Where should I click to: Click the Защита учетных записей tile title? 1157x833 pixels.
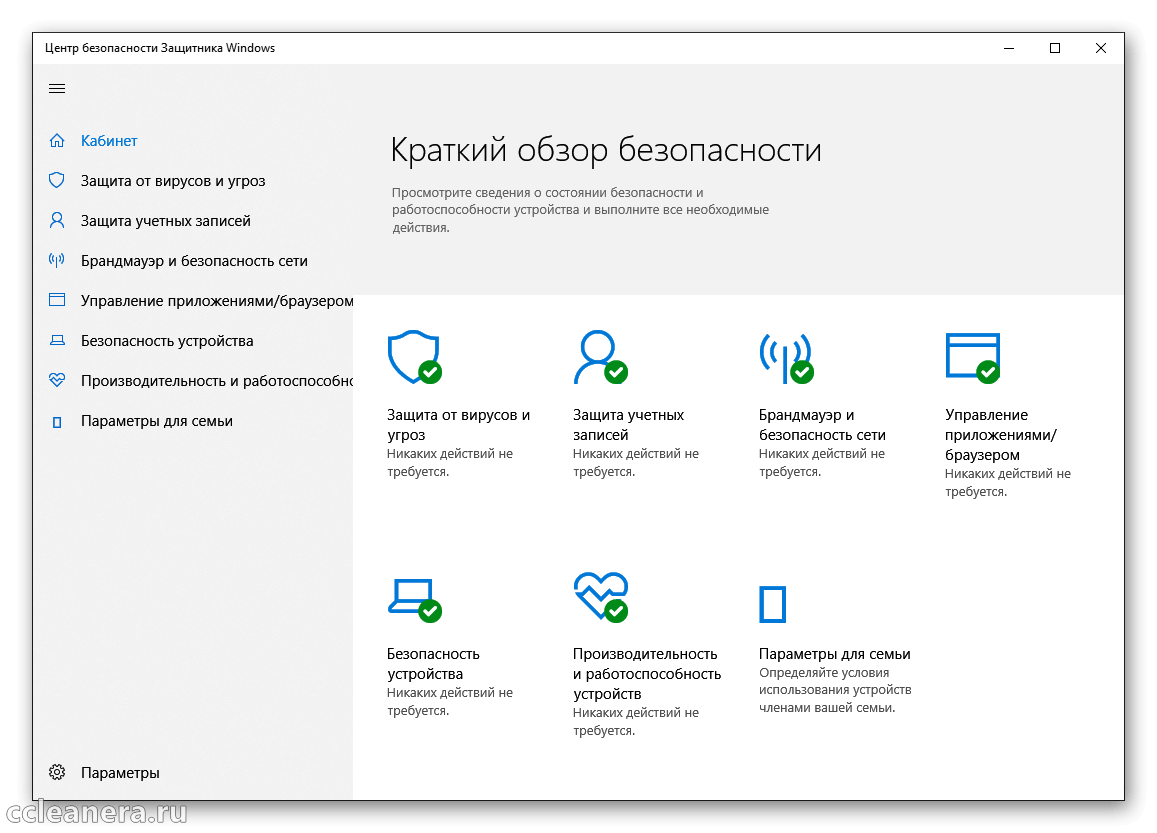click(629, 425)
